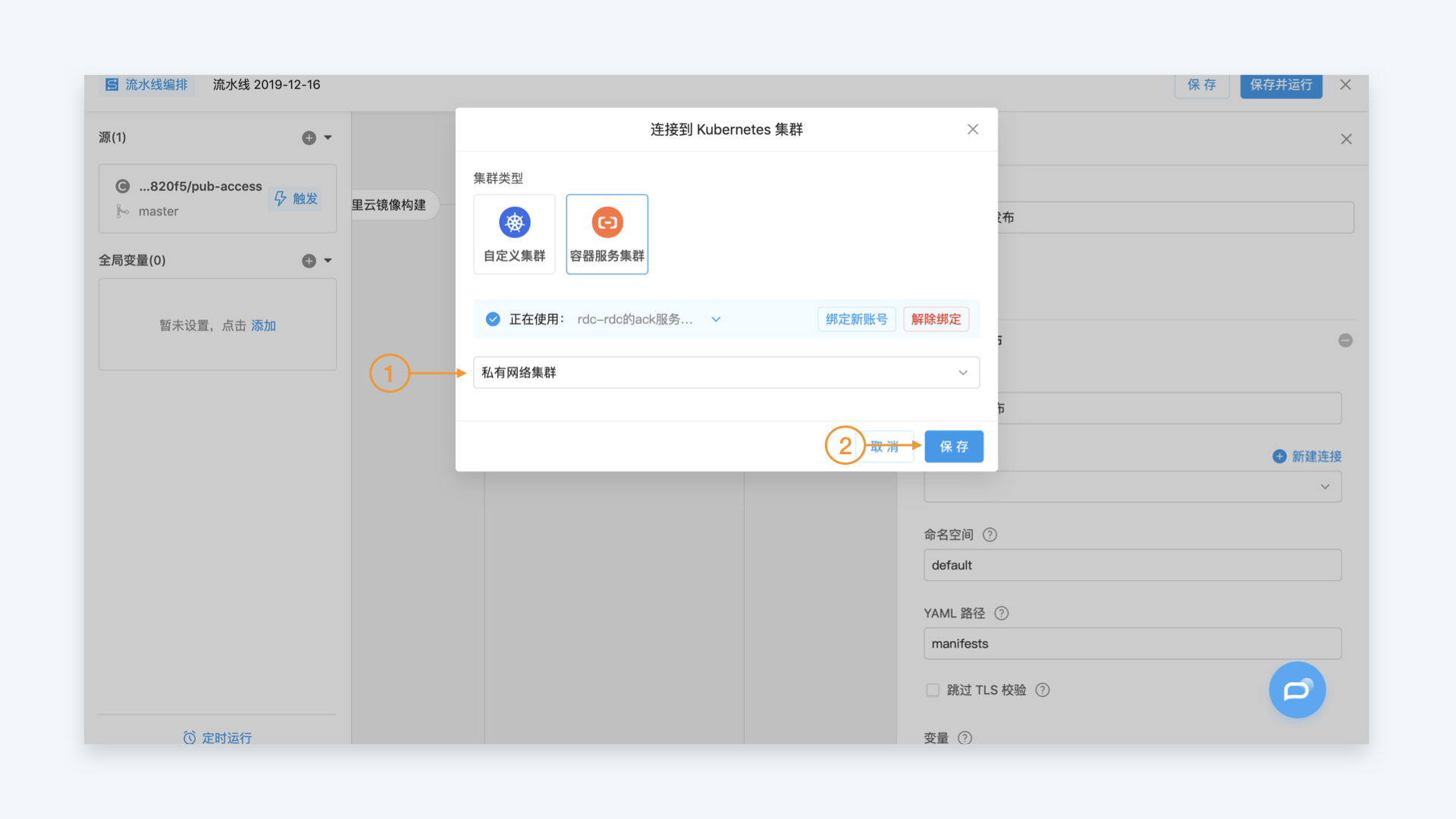Click the 绑定新账号 button
The image size is (1456, 819).
click(856, 319)
